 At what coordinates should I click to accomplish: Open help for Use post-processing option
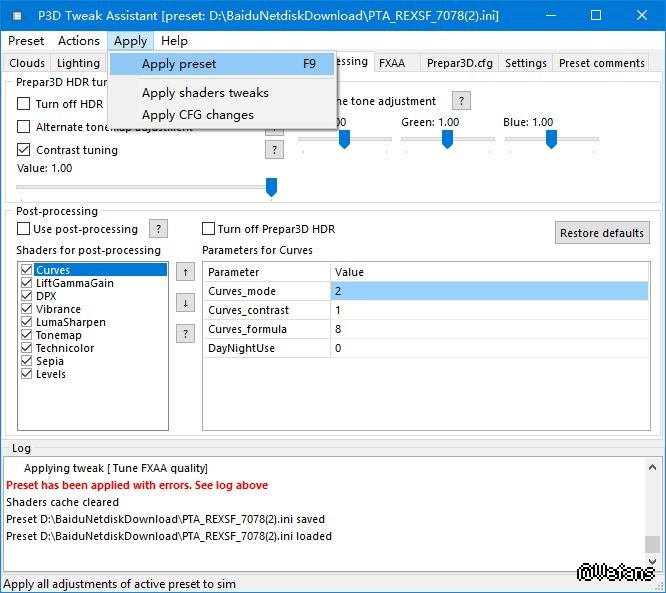point(158,229)
